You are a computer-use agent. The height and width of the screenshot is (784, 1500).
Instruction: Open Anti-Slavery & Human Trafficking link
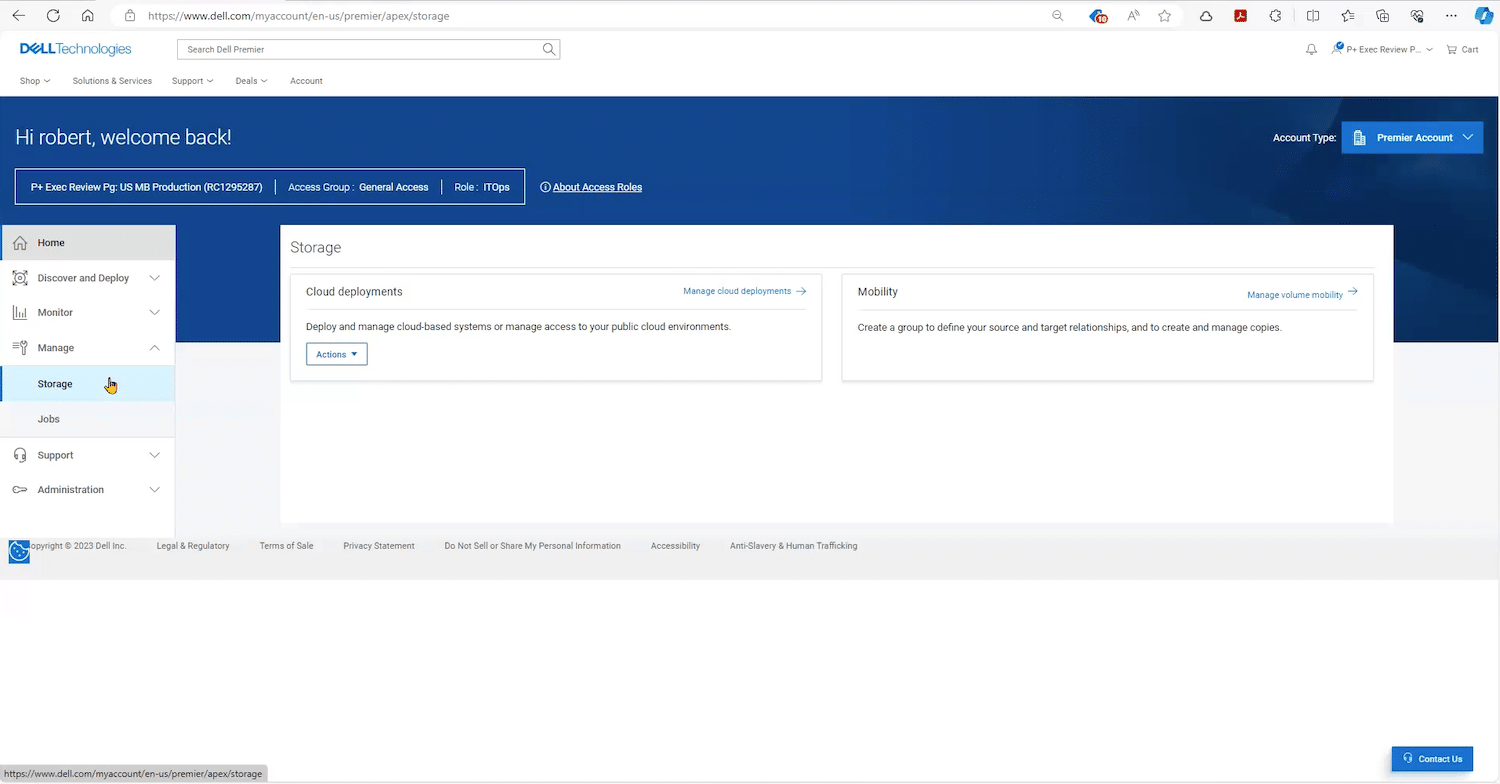[793, 546]
